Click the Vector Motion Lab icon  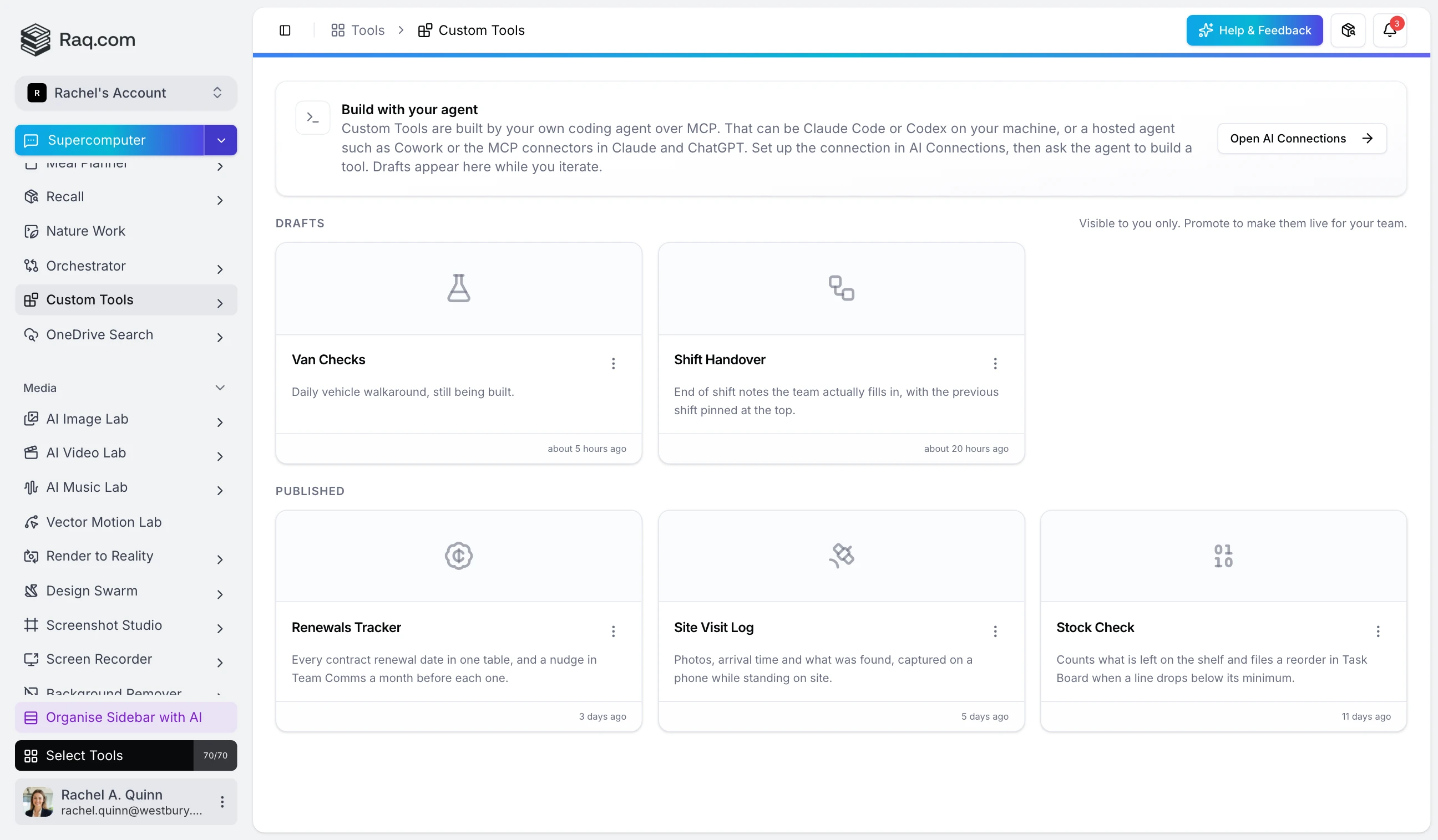click(x=31, y=522)
